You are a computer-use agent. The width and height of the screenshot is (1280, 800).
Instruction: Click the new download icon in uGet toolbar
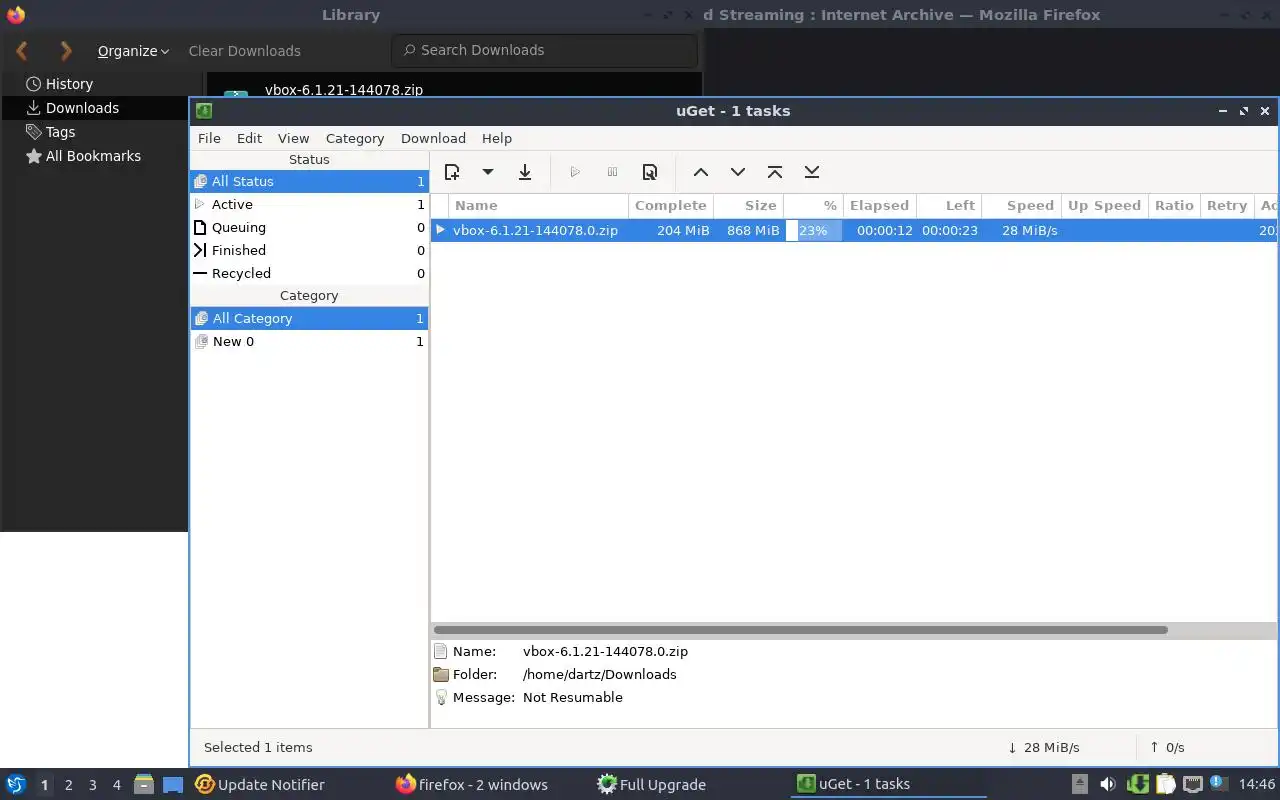(452, 172)
